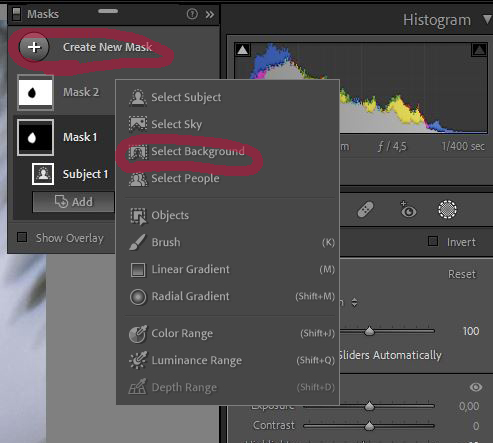
Task: Click the Subject 1 mask component icon
Action: pos(43,174)
